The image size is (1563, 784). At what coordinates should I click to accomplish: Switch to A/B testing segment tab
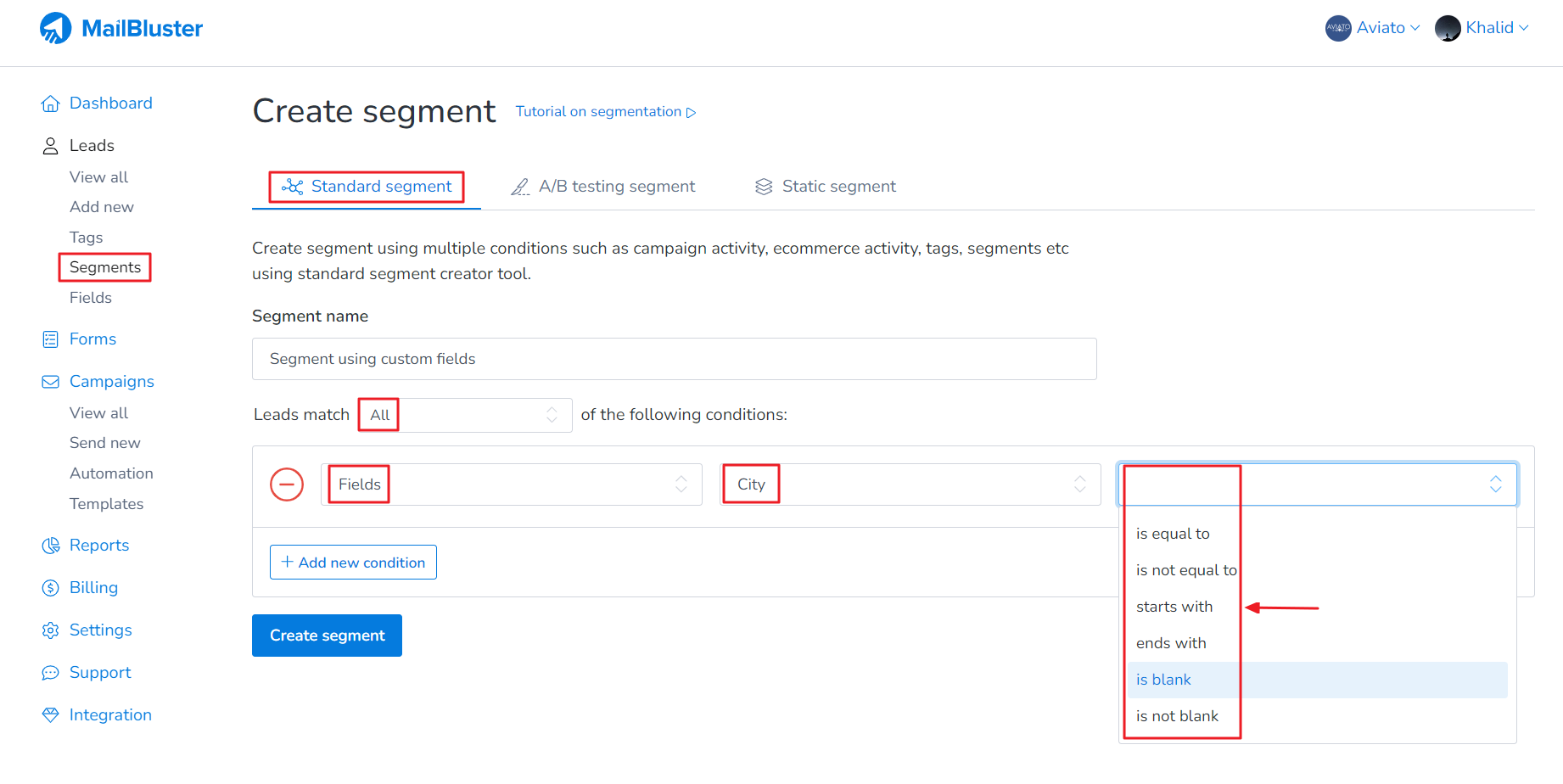(x=603, y=187)
